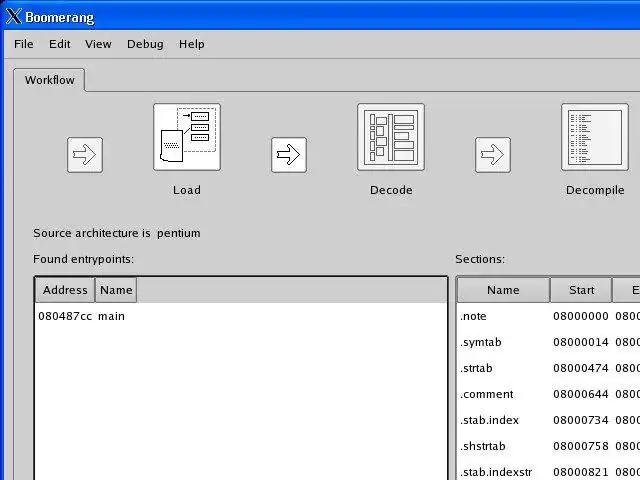This screenshot has width=640, height=480.
Task: Select the .symtab section row
Action: point(548,342)
